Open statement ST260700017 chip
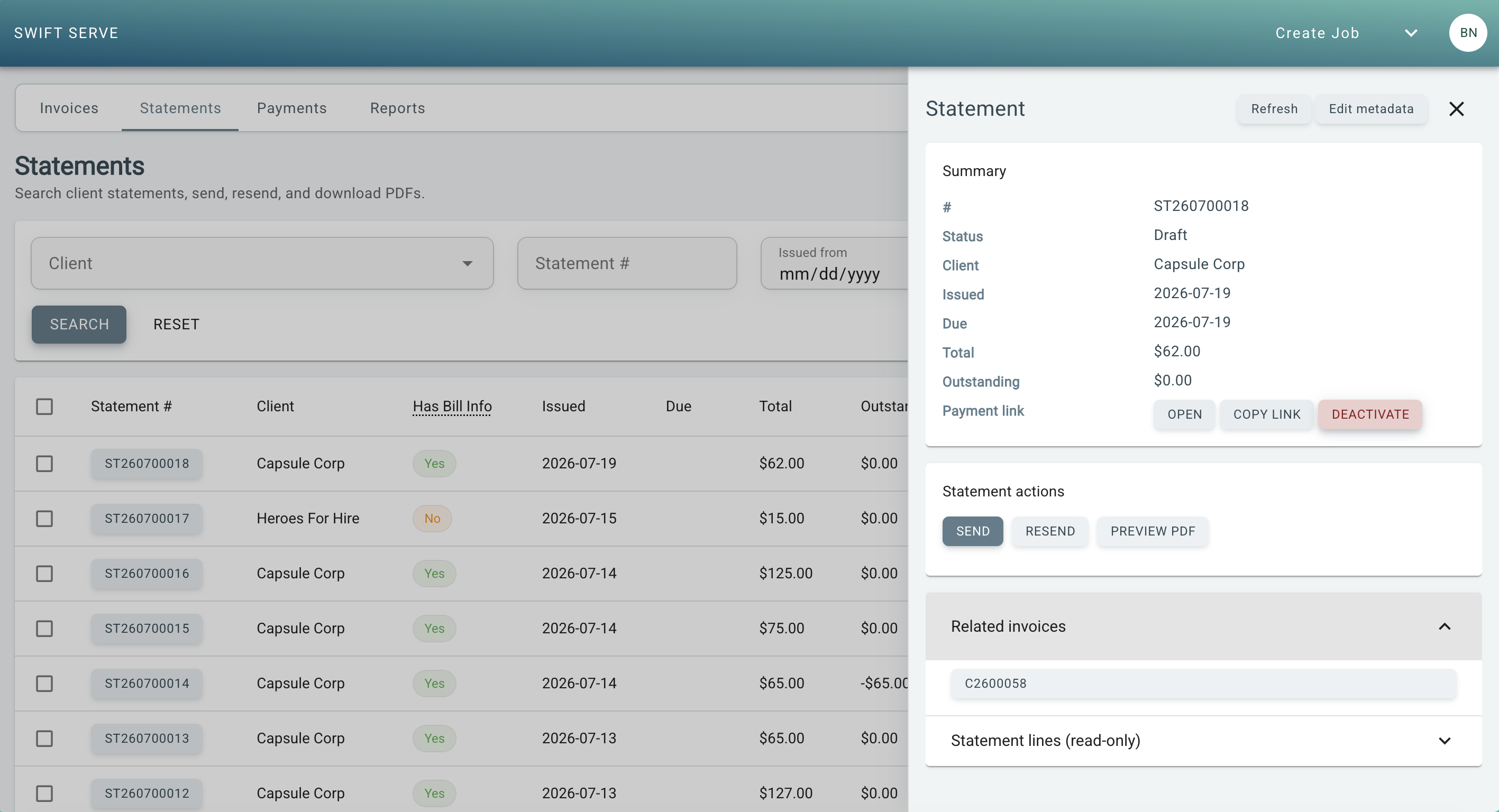 147,519
